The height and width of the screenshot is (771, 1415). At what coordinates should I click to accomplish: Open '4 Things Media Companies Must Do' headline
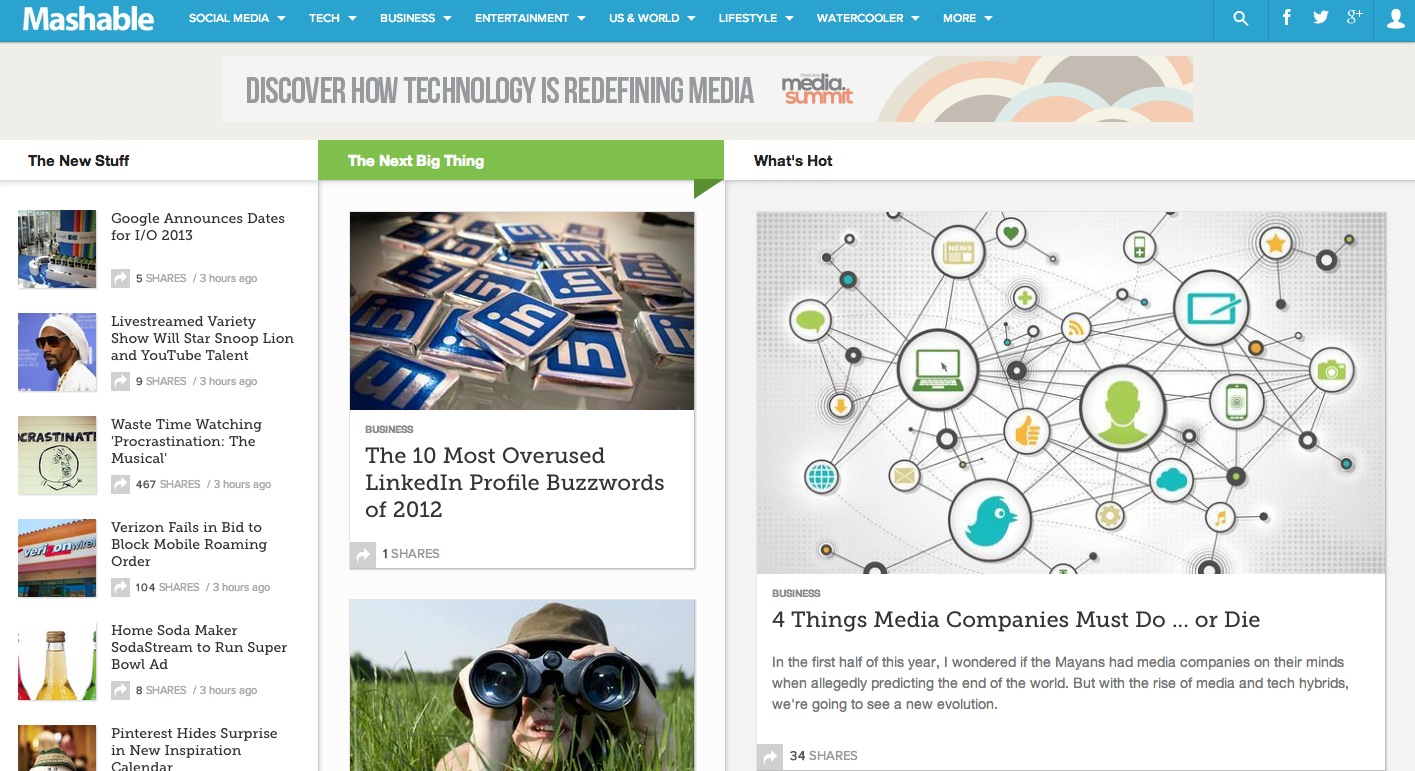tap(1016, 620)
